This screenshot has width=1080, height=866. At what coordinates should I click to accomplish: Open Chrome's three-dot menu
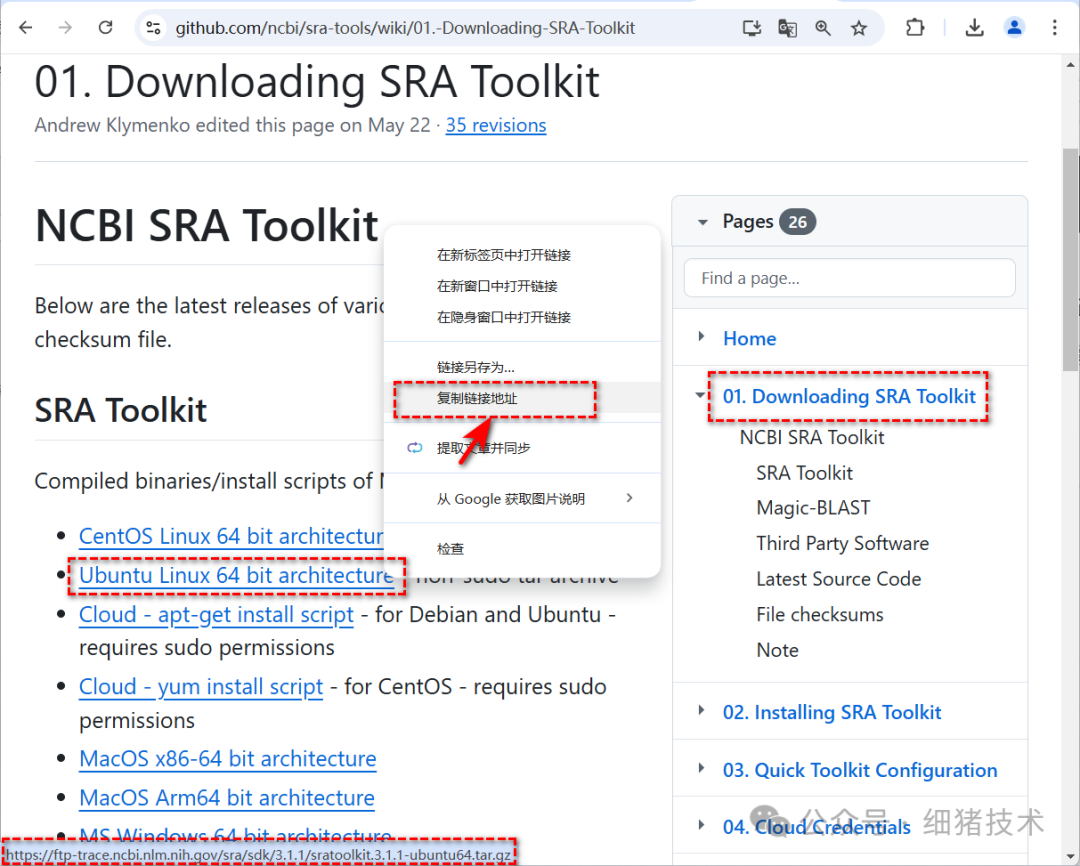coord(1056,27)
